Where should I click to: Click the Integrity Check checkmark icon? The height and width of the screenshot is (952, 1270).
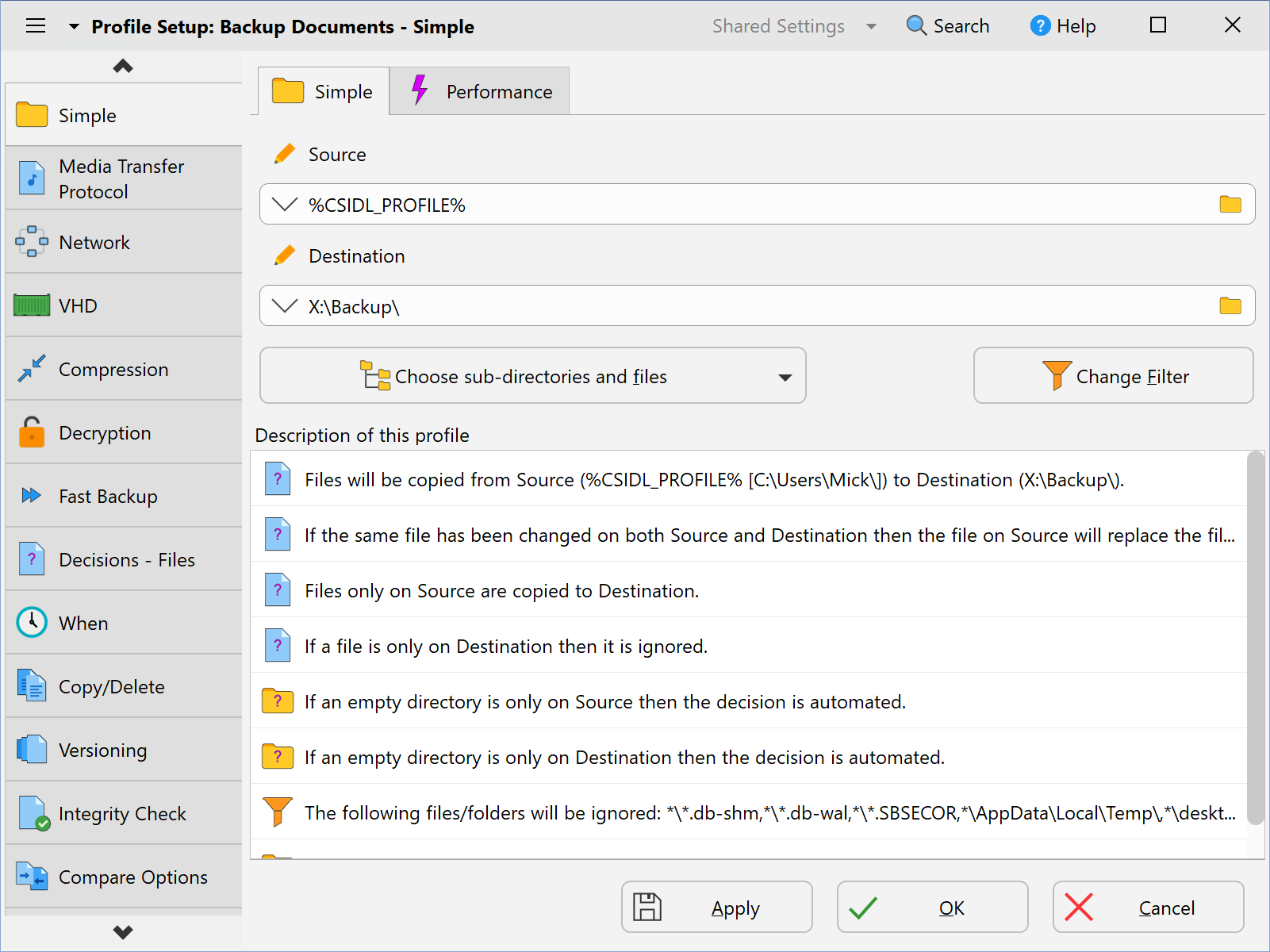click(31, 813)
